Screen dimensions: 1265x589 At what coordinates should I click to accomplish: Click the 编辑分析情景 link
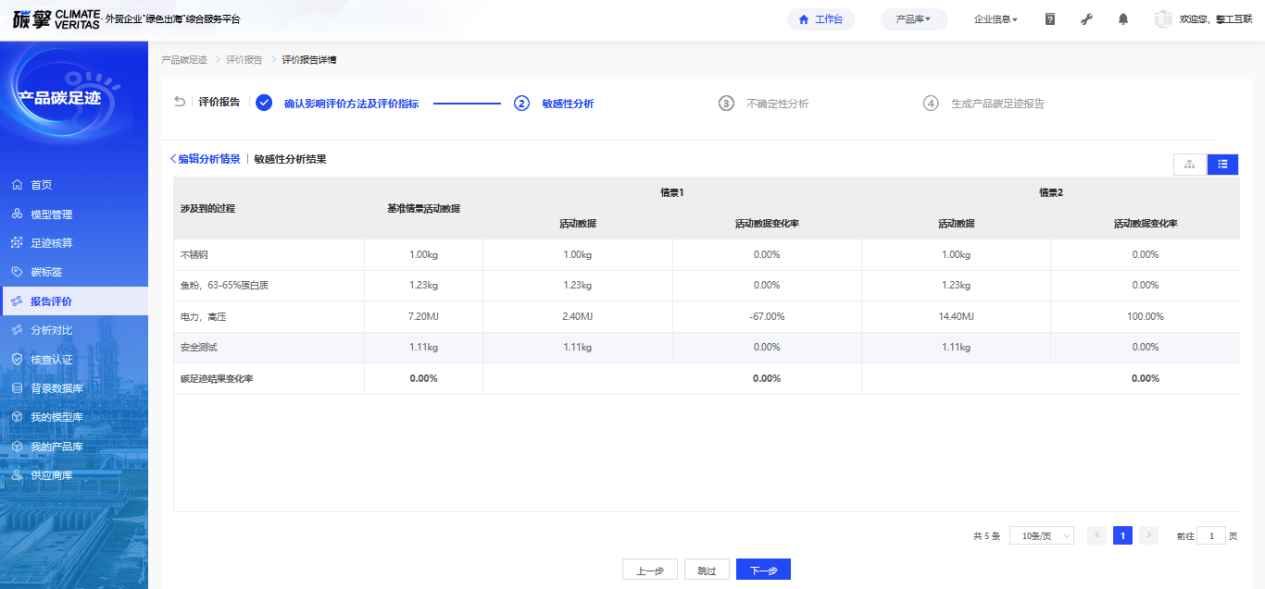point(206,159)
